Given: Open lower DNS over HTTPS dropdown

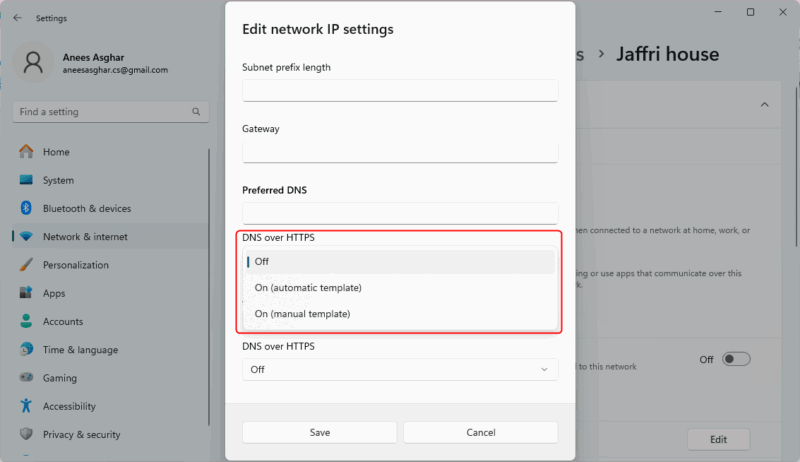Looking at the screenshot, I should pyautogui.click(x=400, y=369).
